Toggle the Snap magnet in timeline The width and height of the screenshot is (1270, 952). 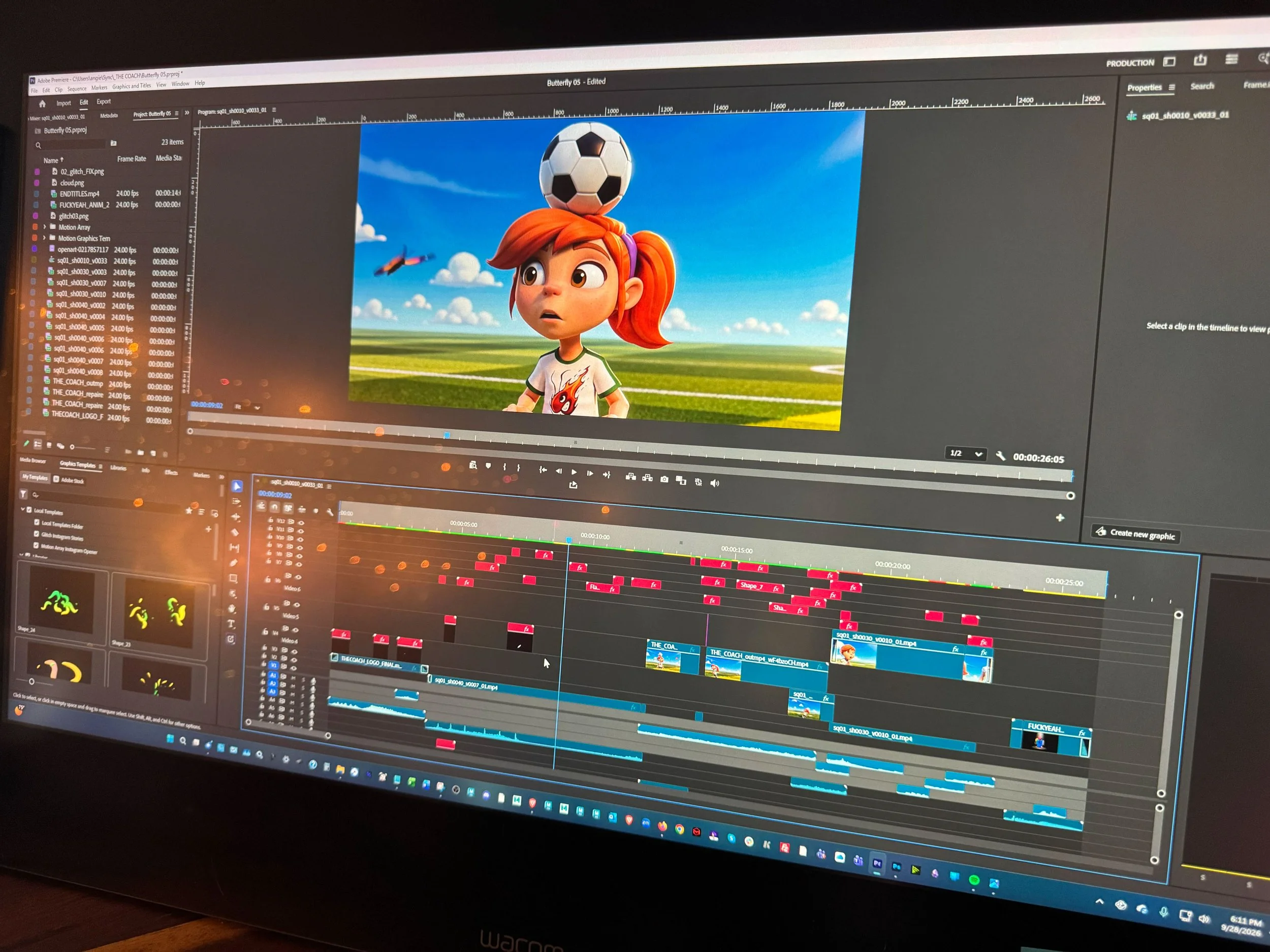[274, 506]
